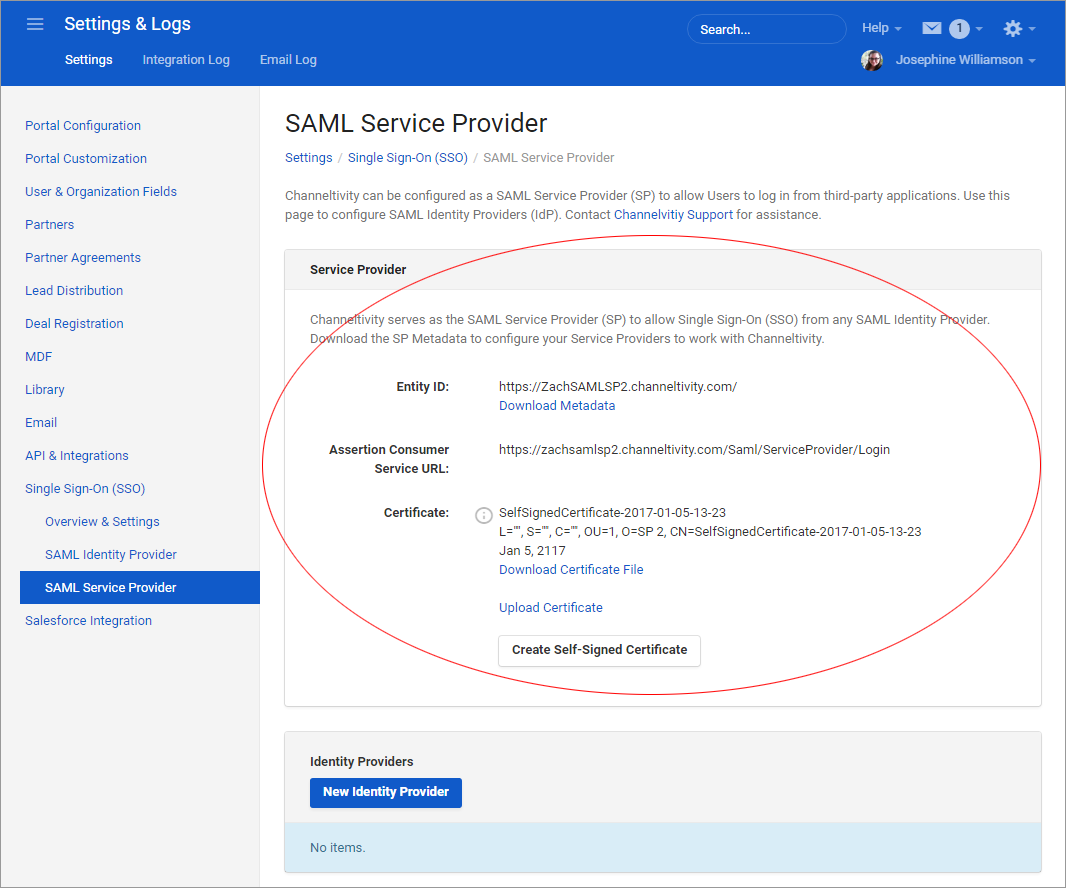Select MDF in the sidebar

(x=38, y=356)
